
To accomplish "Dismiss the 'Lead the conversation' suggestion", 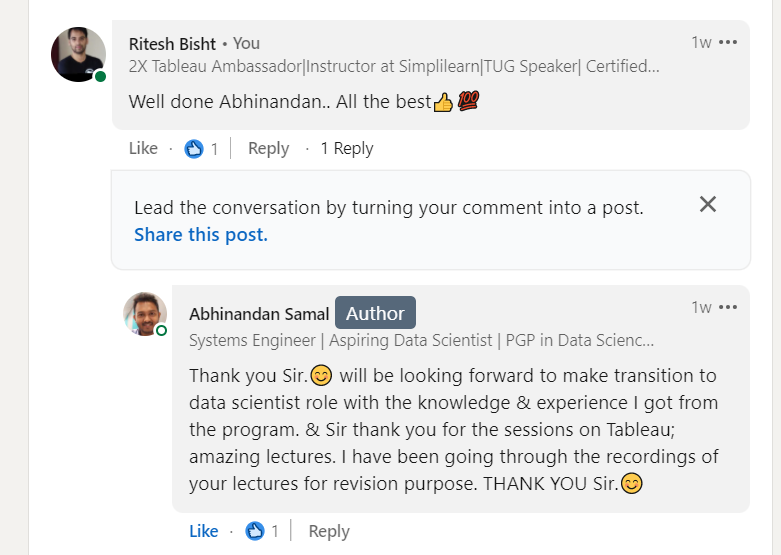I will tap(708, 205).
